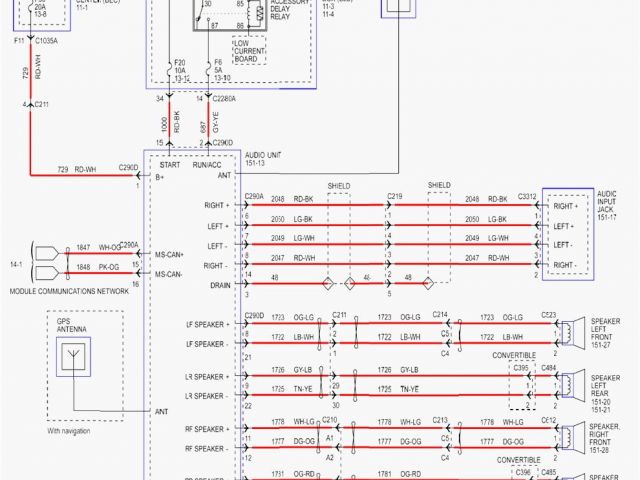Click the F20 10A fuse
The height and width of the screenshot is (480, 640).
pos(180,65)
